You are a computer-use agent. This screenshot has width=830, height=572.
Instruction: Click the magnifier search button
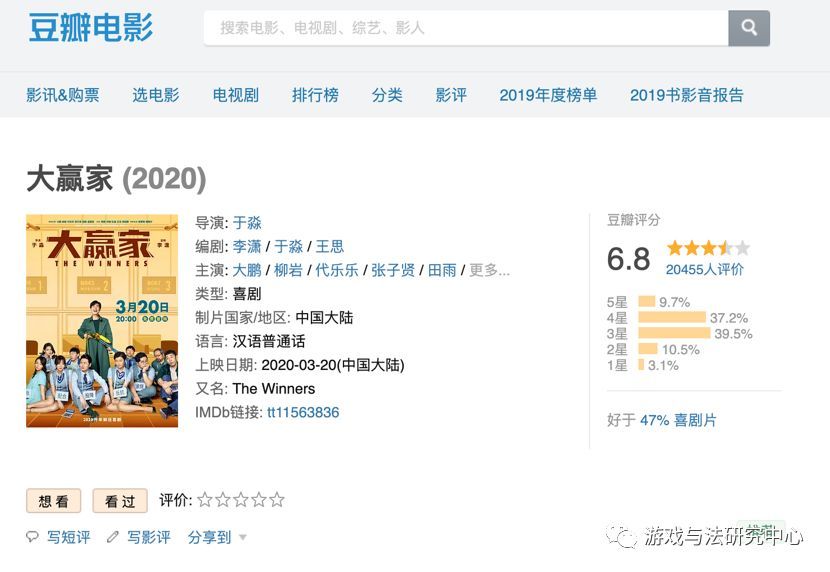(749, 28)
